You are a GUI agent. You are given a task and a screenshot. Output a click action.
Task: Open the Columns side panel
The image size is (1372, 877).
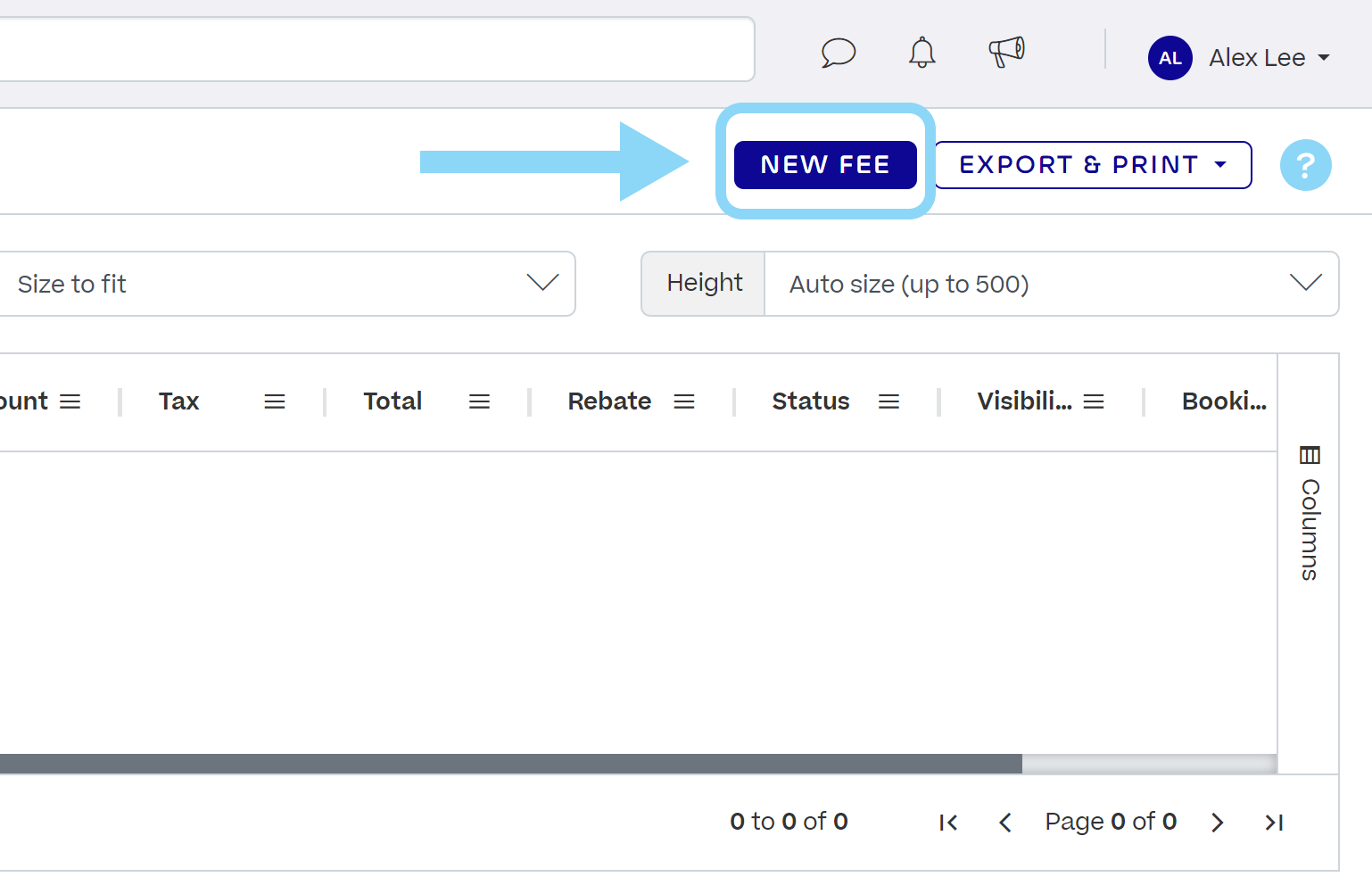[1309, 514]
